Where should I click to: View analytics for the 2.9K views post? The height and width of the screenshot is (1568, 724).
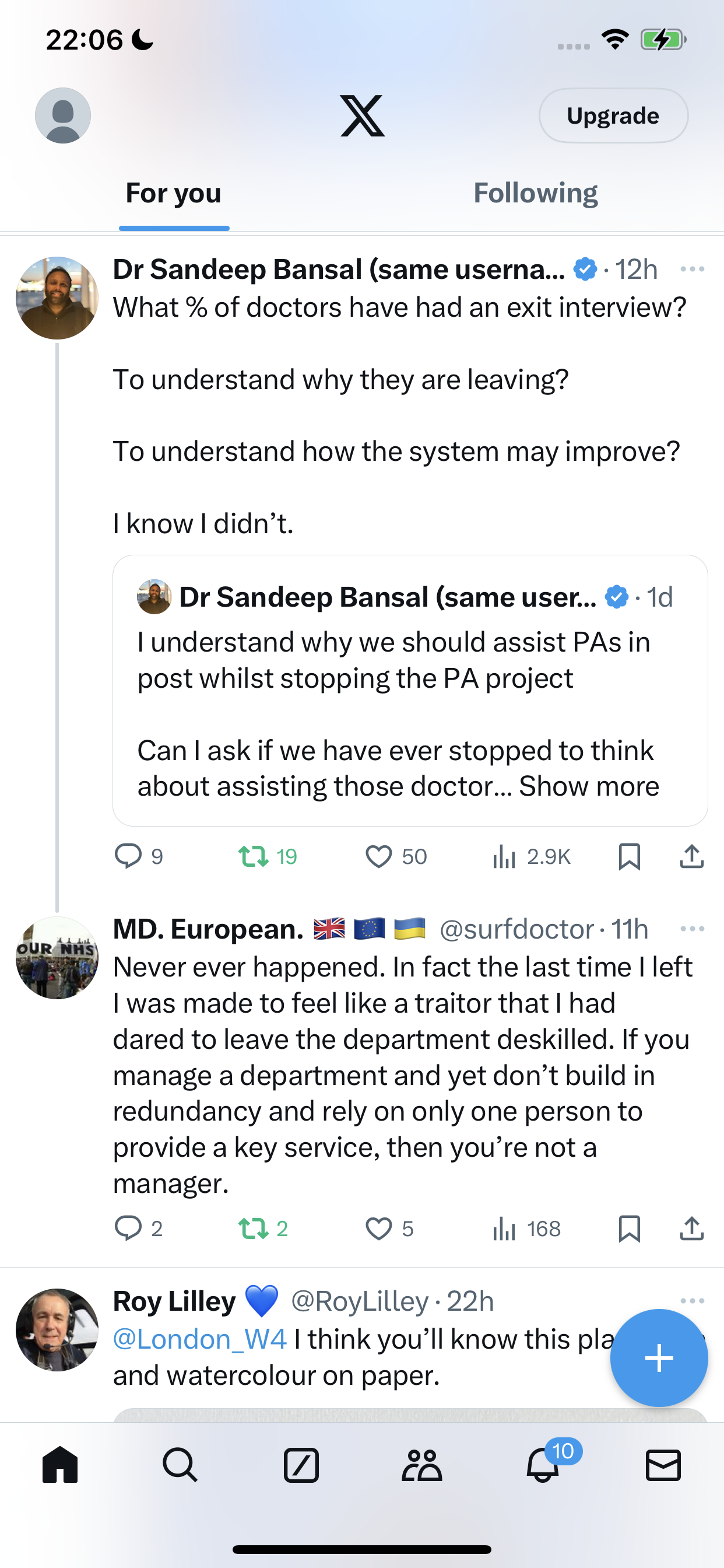(x=531, y=856)
